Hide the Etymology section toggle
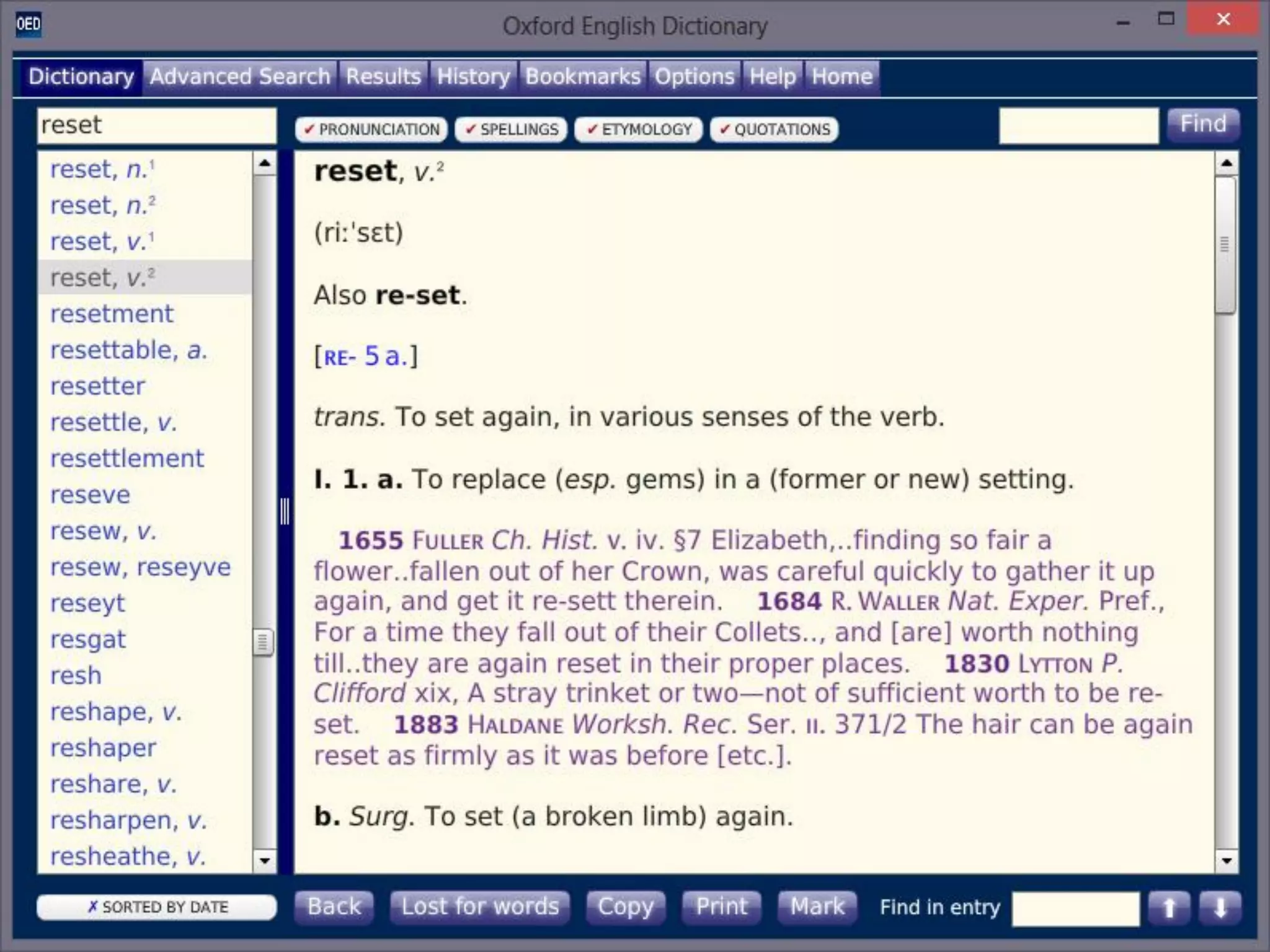1270x952 pixels. [x=638, y=130]
